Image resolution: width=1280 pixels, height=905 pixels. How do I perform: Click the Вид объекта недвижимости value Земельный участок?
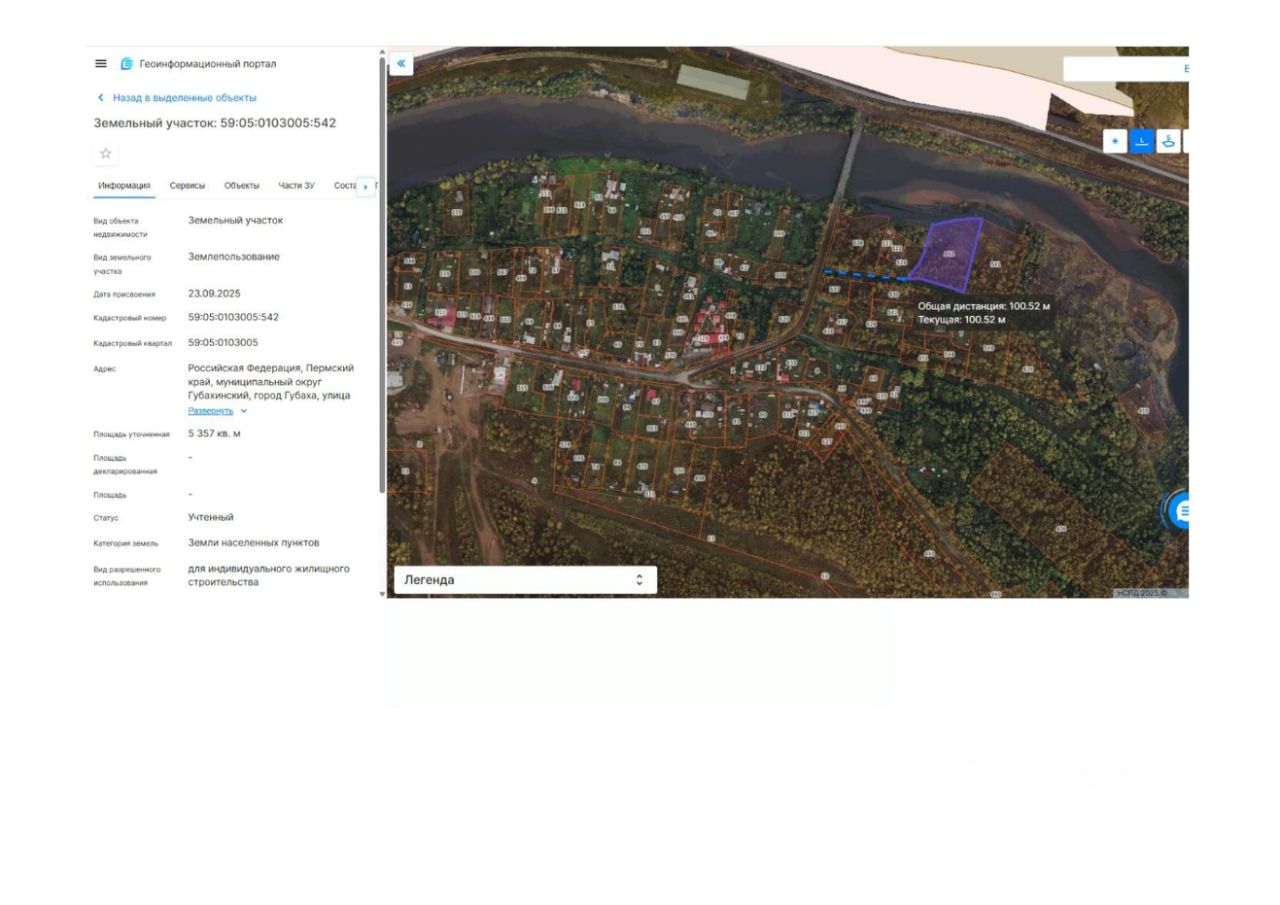(x=235, y=220)
